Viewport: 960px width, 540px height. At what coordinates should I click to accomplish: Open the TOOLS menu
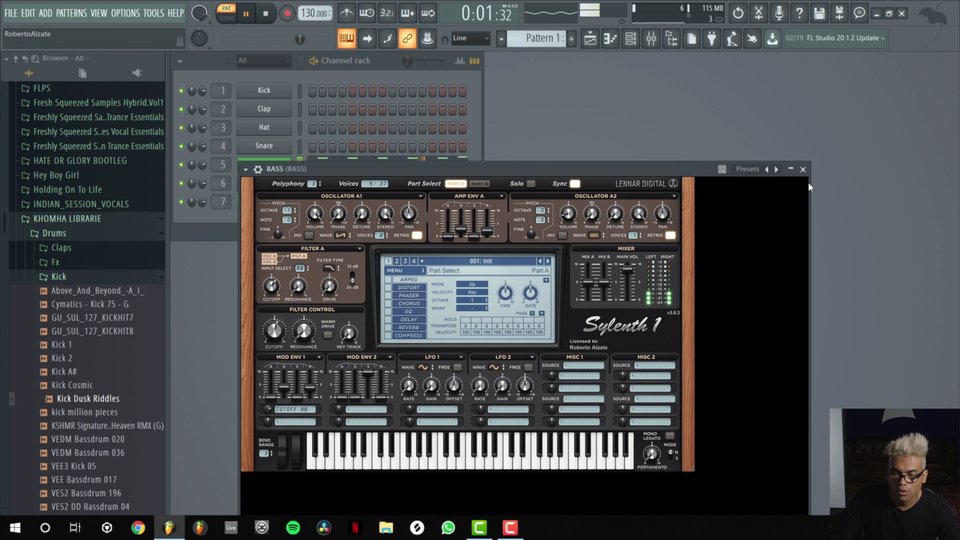point(153,13)
